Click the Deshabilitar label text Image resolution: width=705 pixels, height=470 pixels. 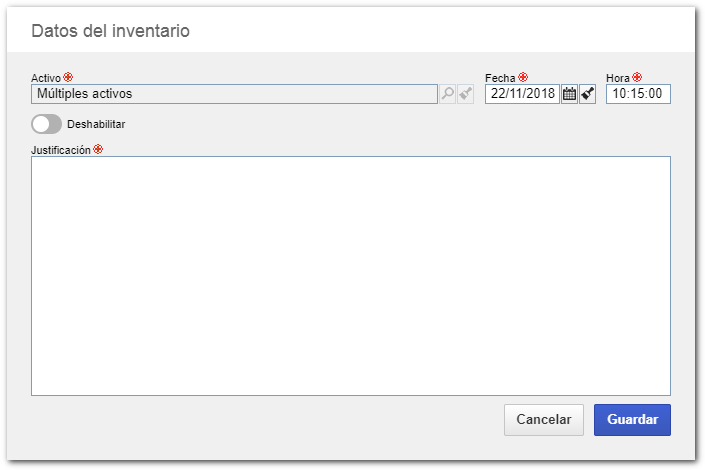tap(96, 124)
